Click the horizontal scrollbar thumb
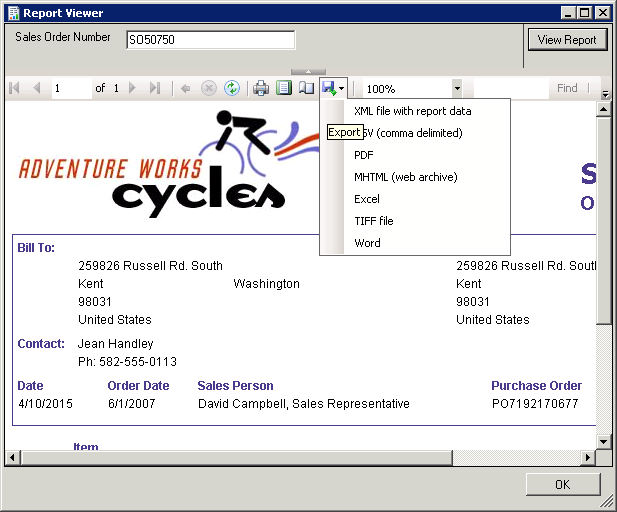Image resolution: width=617 pixels, height=512 pixels. [x=237, y=457]
